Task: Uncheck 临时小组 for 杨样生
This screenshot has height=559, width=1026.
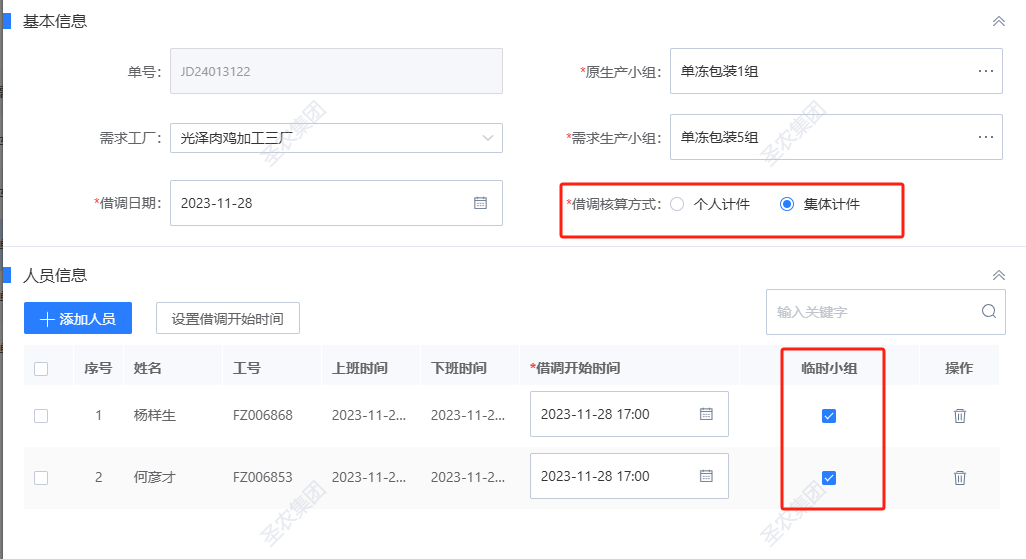Action: pos(828,416)
